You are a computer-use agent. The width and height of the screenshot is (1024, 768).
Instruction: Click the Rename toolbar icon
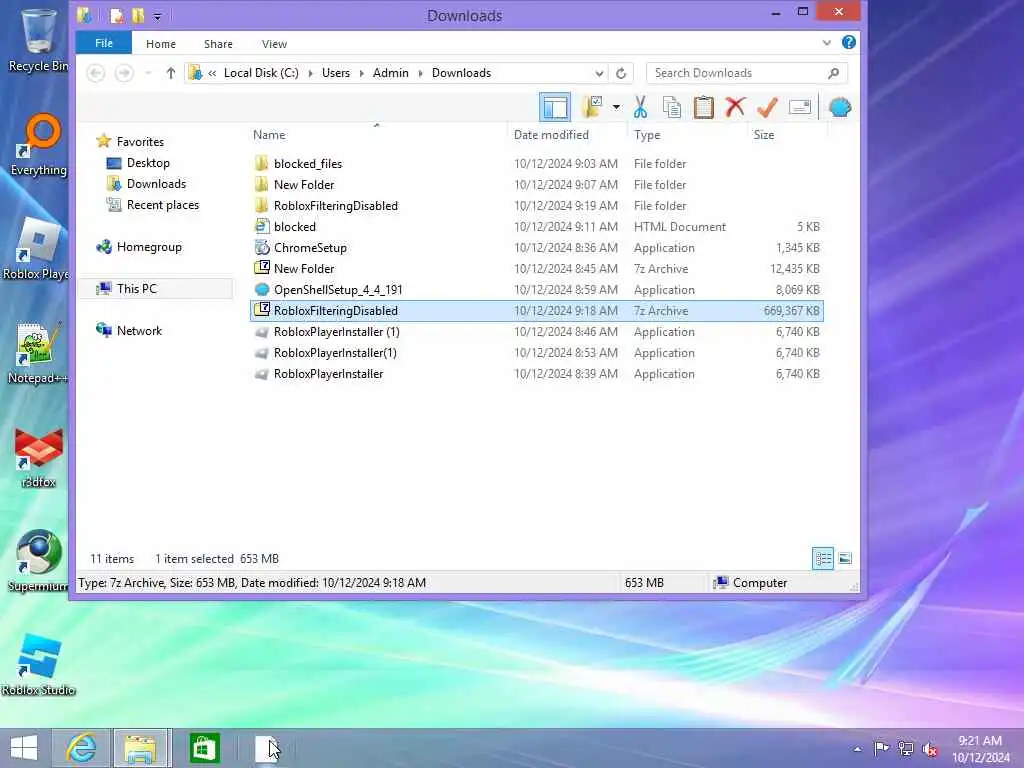pyautogui.click(x=799, y=107)
